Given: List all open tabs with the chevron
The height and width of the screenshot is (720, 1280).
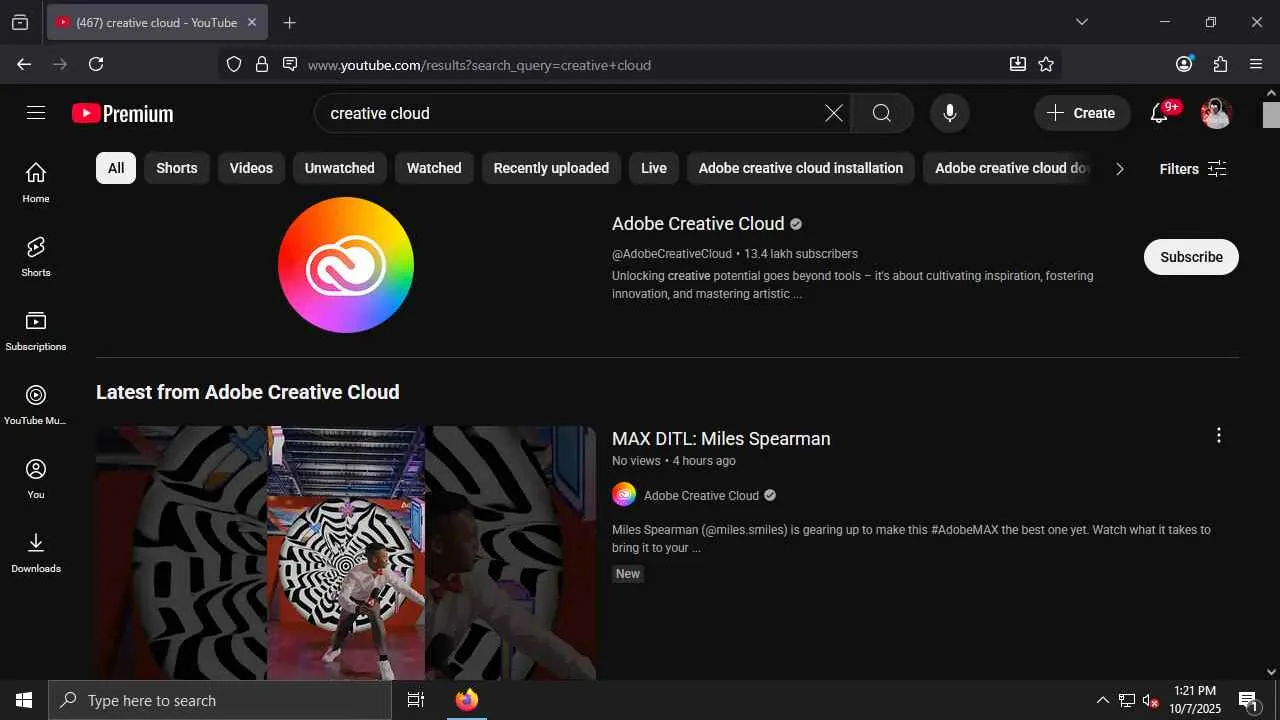Looking at the screenshot, I should click(1081, 22).
